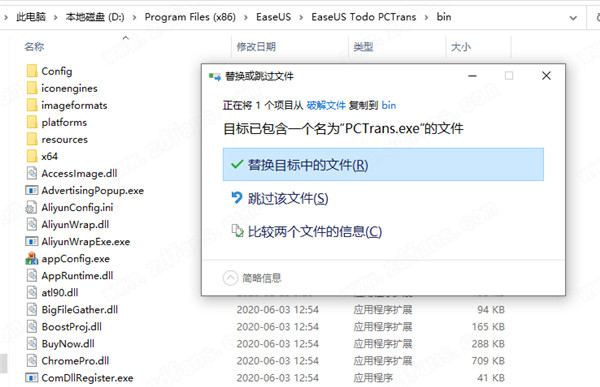Select the atl90.dll file name
The height and width of the screenshot is (387, 600).
60,292
